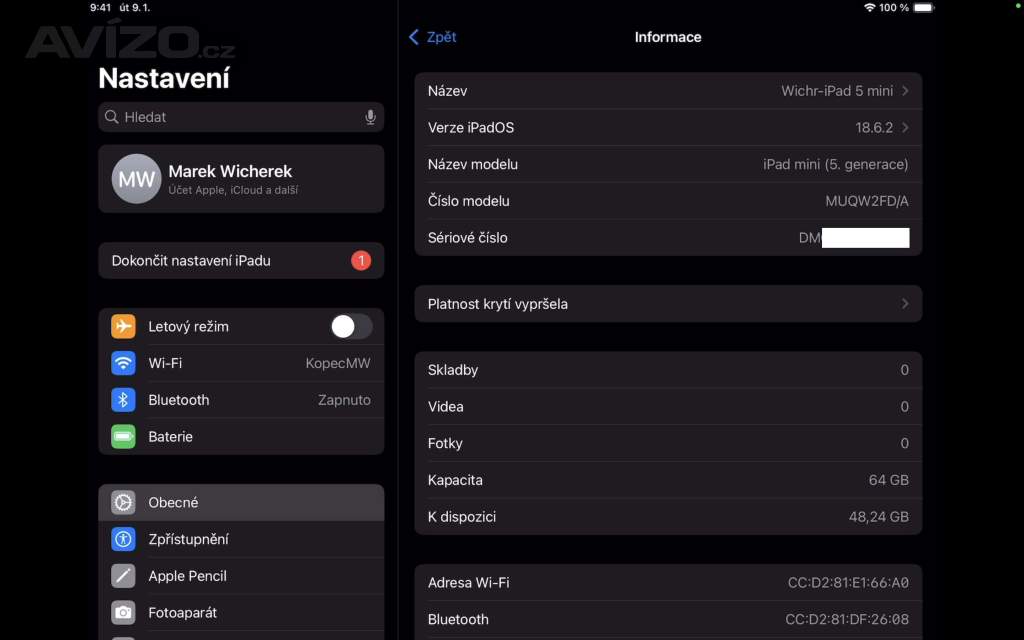This screenshot has height=640, width=1024.
Task: Tap the Hledat search field
Action: click(241, 117)
